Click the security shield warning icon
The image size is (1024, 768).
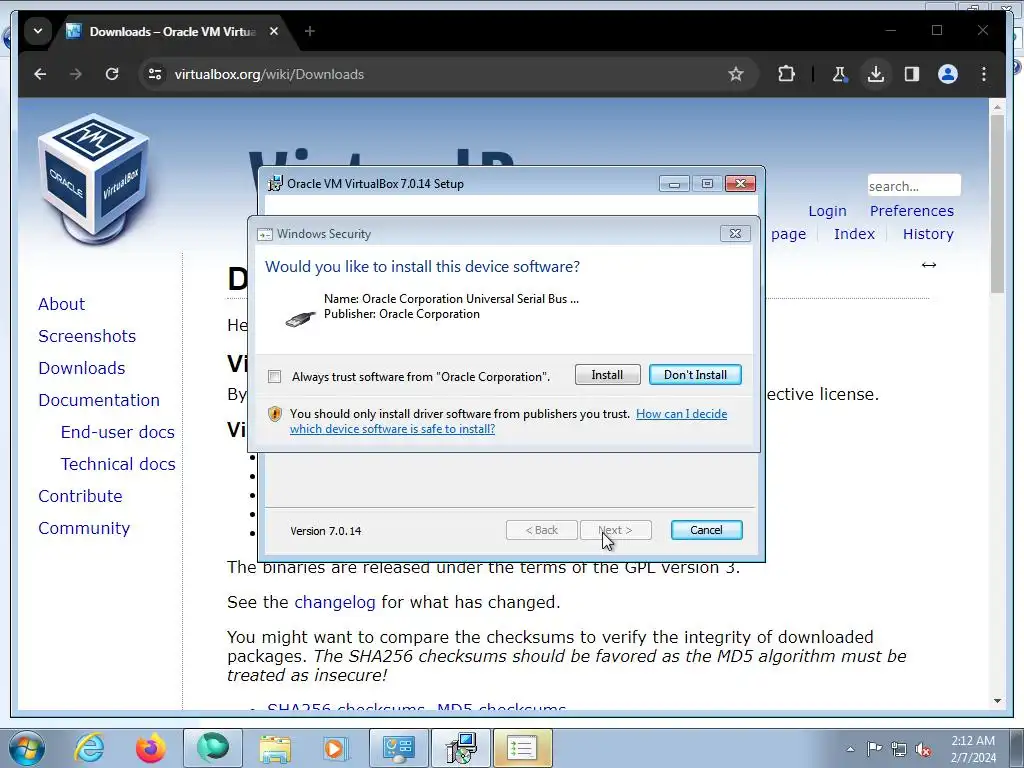coord(275,414)
